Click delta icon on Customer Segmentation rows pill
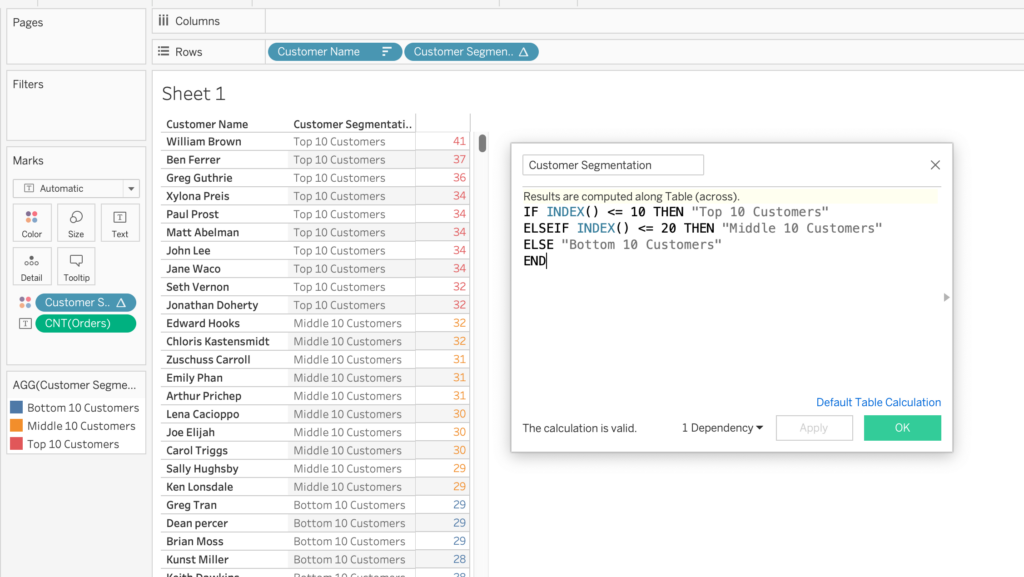The width and height of the screenshot is (1024, 577). click(525, 52)
